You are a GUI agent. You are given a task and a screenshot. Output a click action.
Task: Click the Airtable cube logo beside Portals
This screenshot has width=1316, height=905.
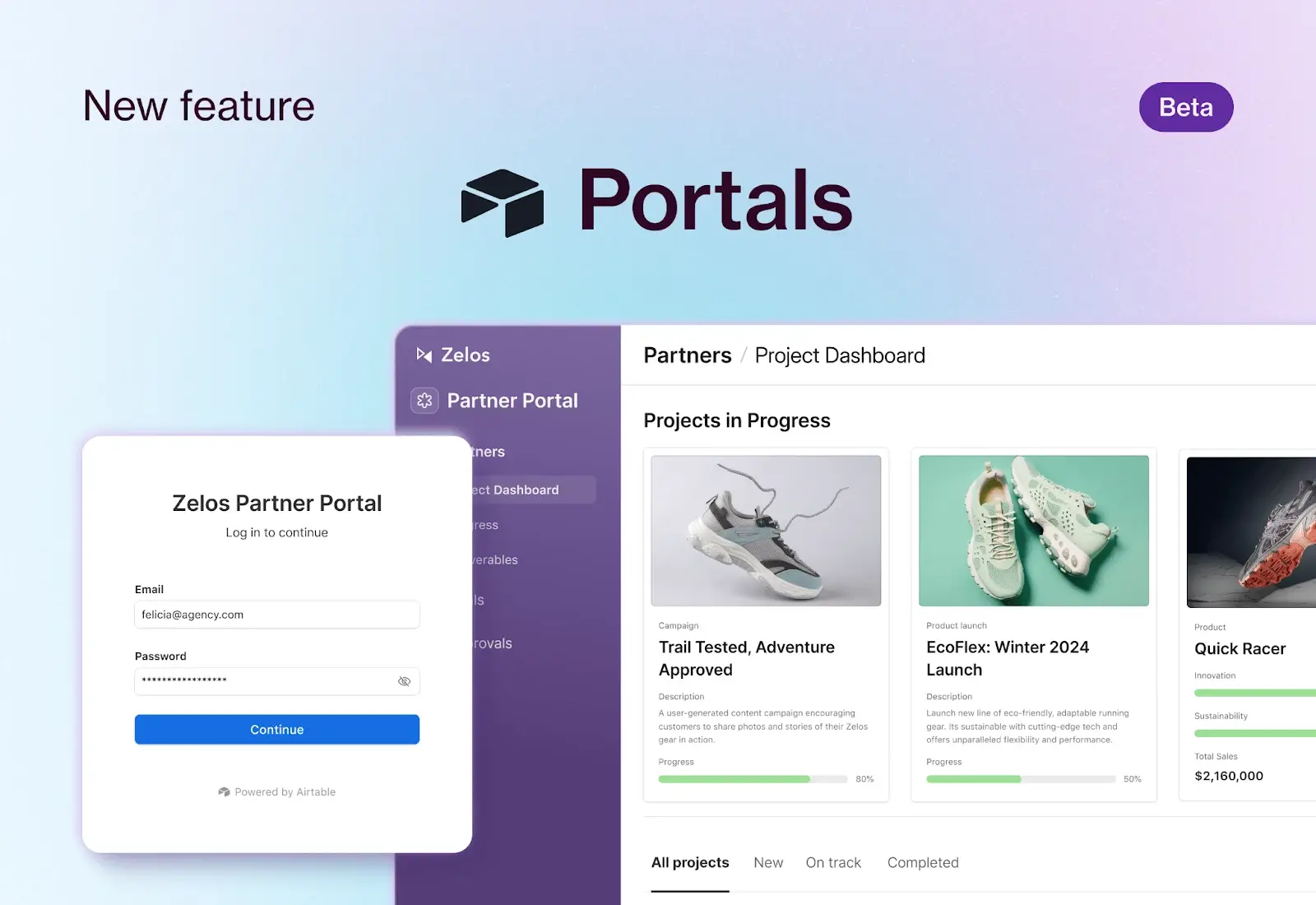tap(503, 202)
